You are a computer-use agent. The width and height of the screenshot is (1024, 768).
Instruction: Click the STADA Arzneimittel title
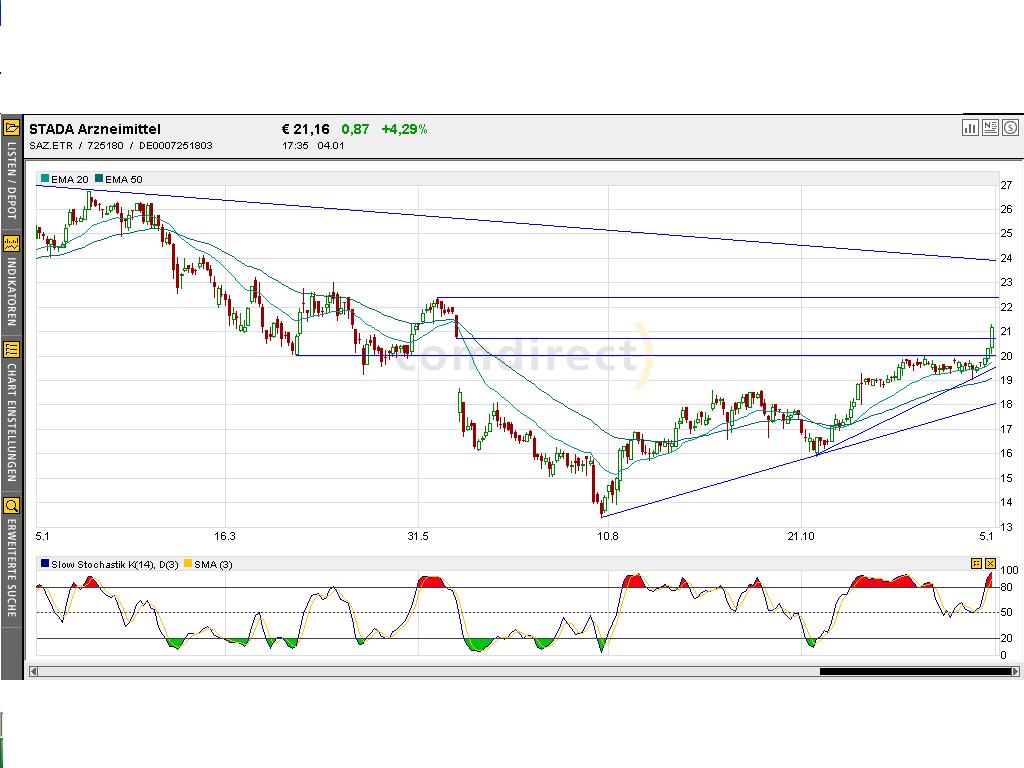95,129
